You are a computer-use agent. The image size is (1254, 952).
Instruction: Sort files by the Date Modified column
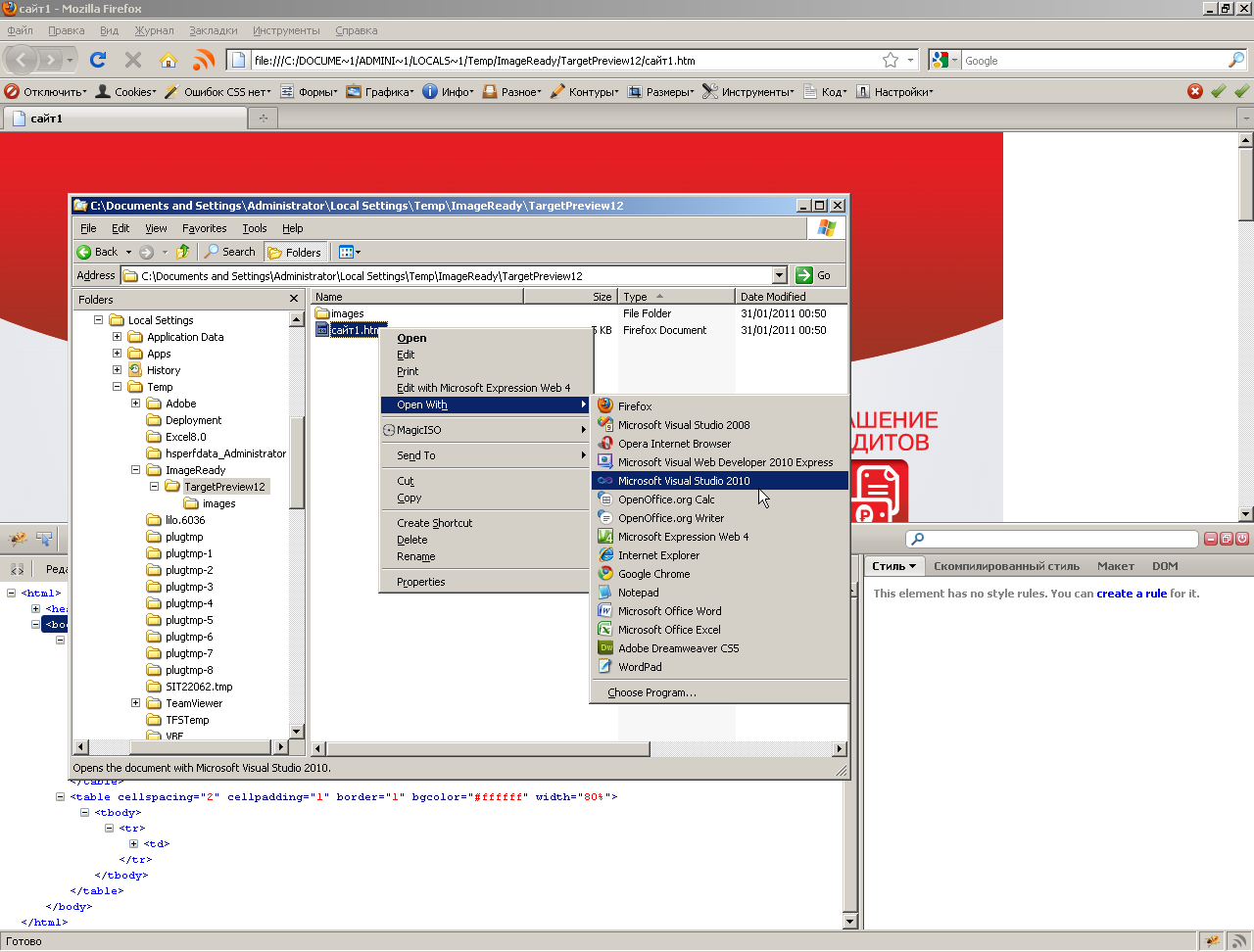(x=791, y=296)
